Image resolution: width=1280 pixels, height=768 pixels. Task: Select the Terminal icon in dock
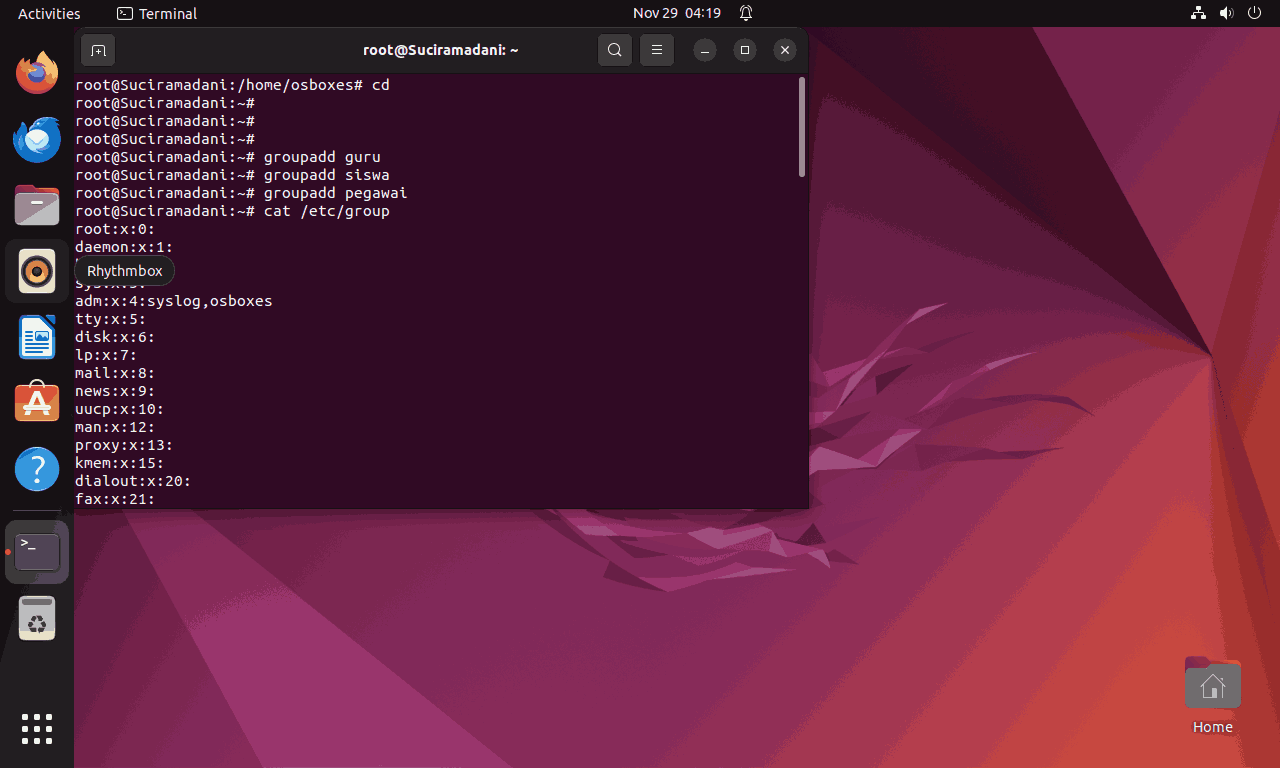37,552
